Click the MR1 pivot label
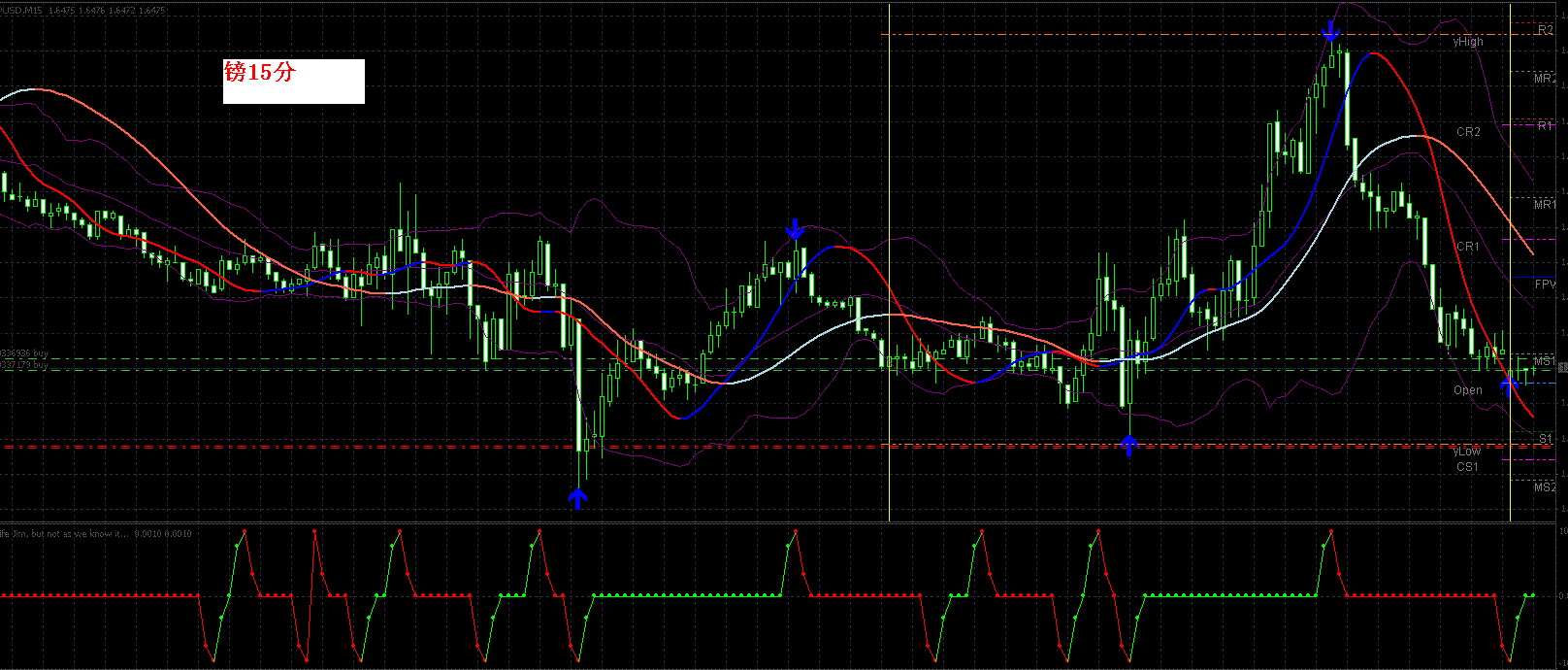 1545,205
